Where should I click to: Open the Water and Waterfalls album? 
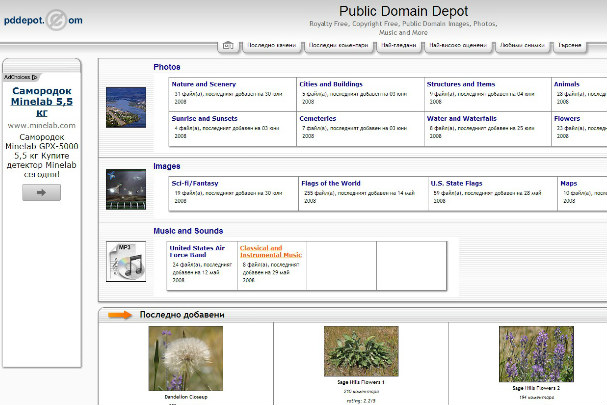click(461, 118)
